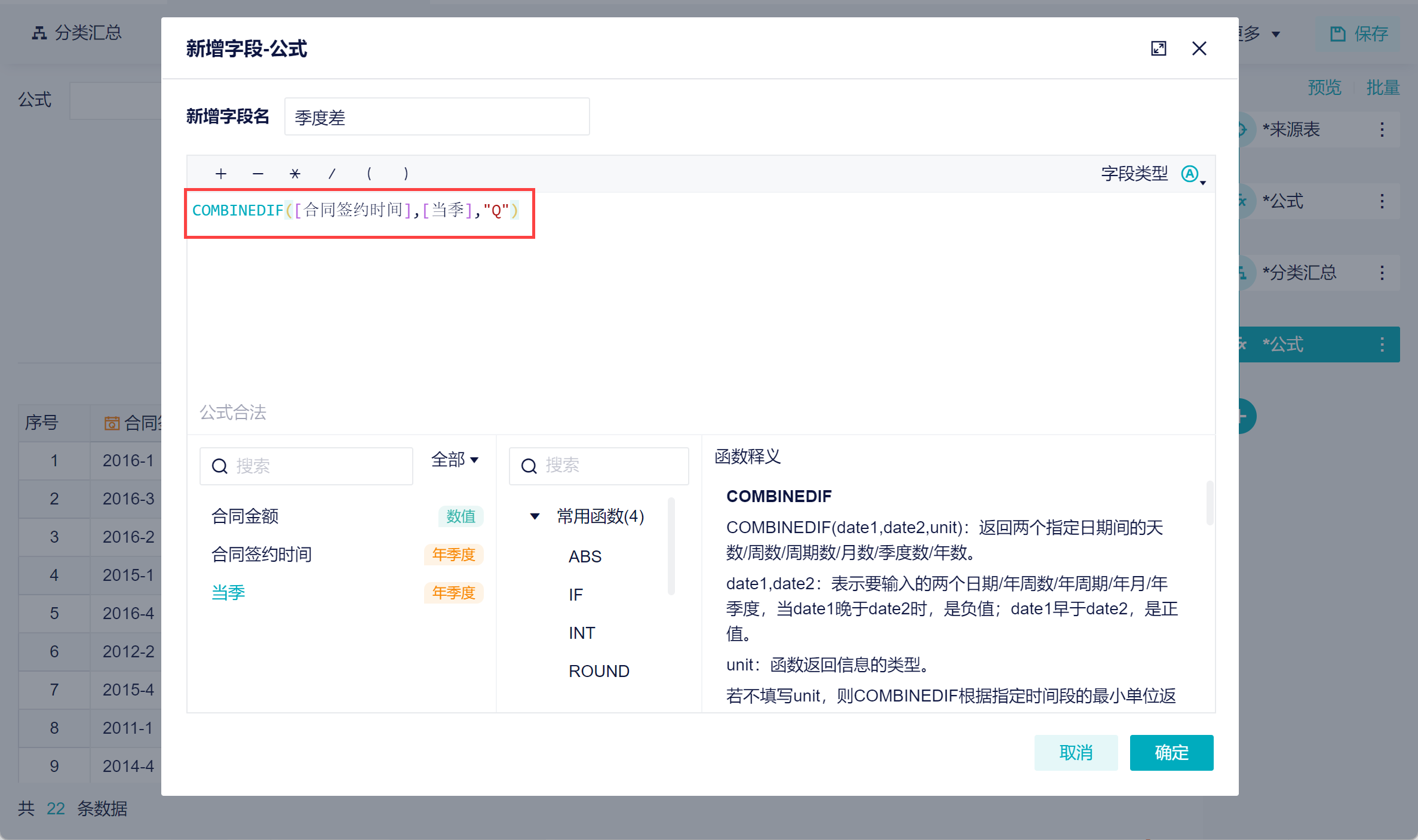Insert the right parenthesis symbol
Viewport: 1418px width, 840px height.
click(x=406, y=174)
